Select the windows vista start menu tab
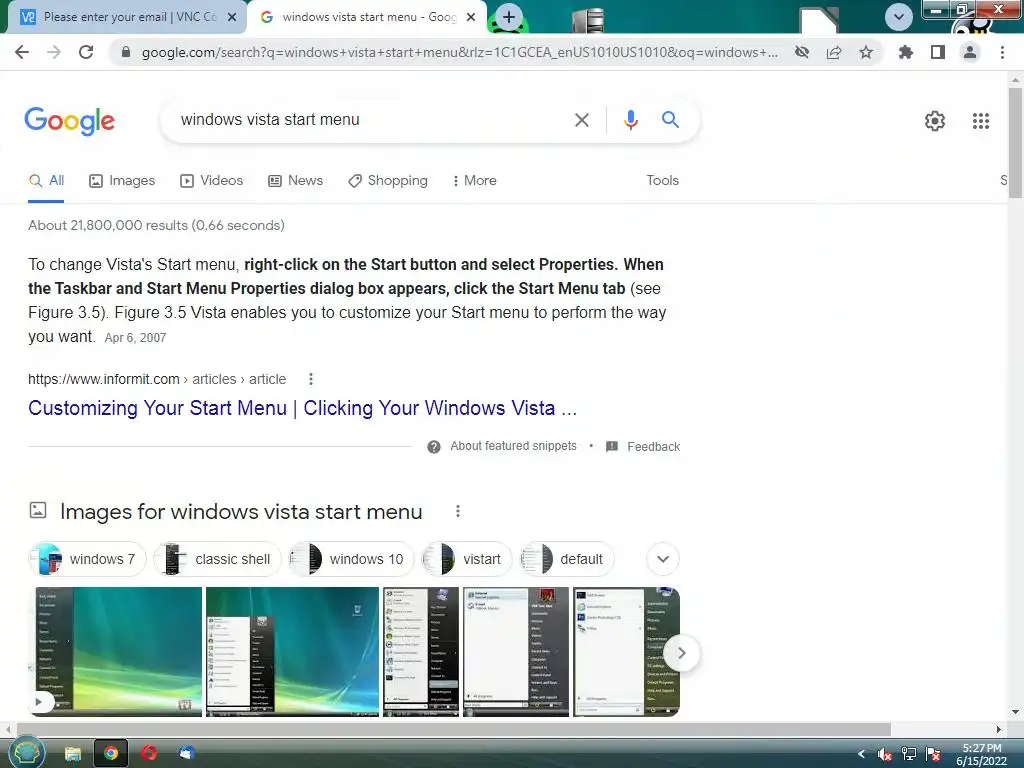The image size is (1024, 768). [366, 17]
